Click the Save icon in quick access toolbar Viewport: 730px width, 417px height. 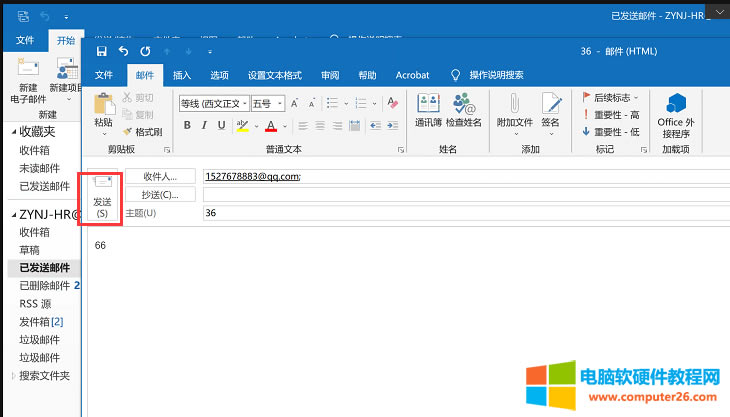[x=101, y=51]
